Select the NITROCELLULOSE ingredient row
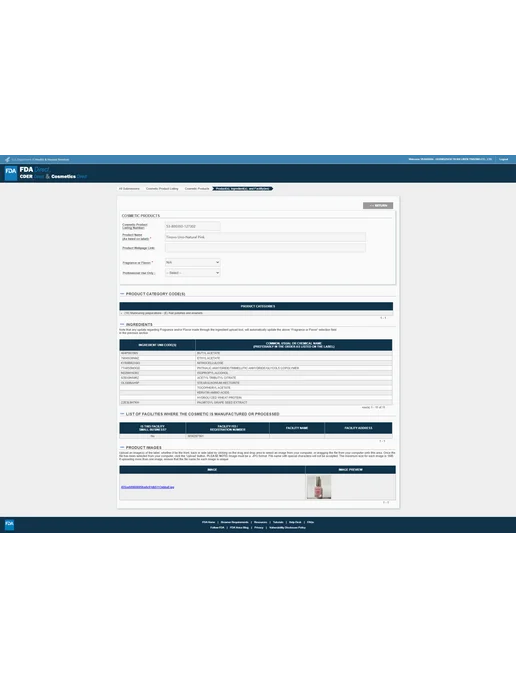This screenshot has width=516, height=688. coord(256,363)
